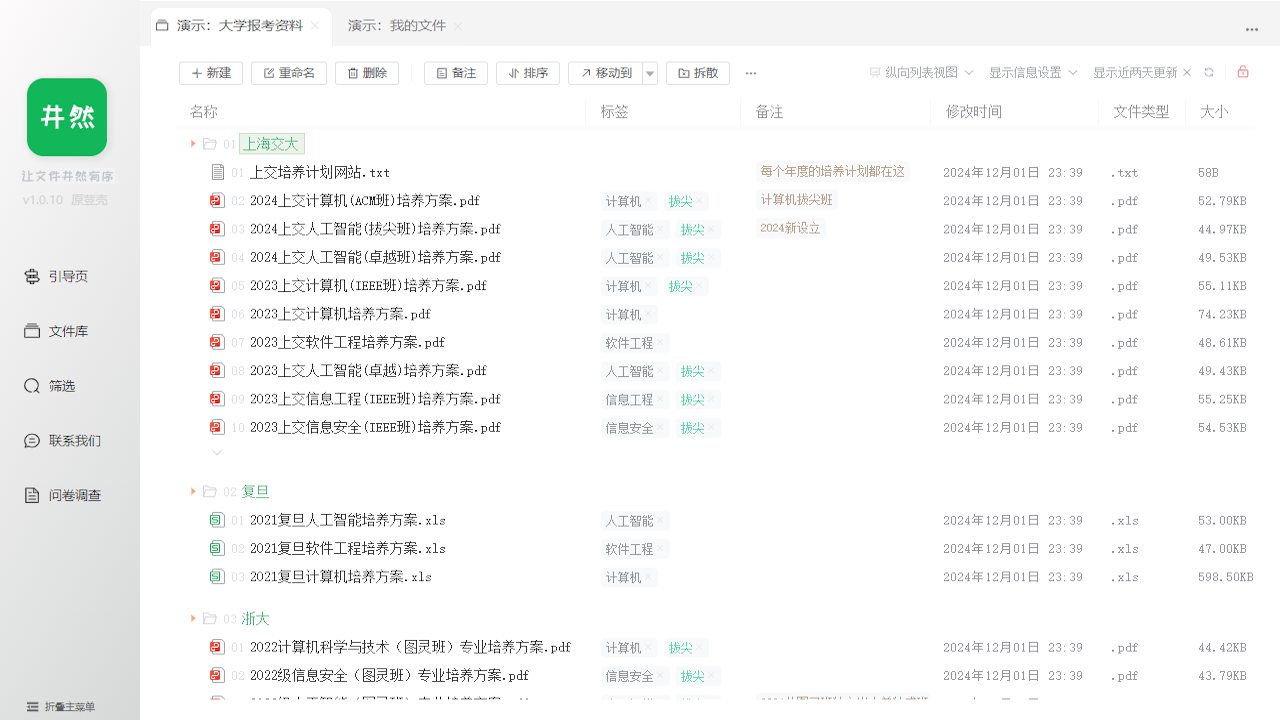Screen dimensions: 1280x720
Task: Click the red unlock padlock icon
Action: click(x=1243, y=72)
